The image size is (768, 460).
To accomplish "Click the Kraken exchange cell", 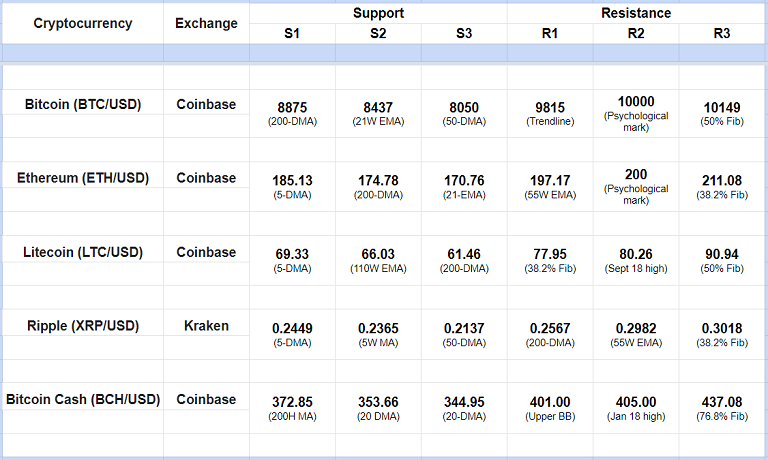I will tap(206, 326).
